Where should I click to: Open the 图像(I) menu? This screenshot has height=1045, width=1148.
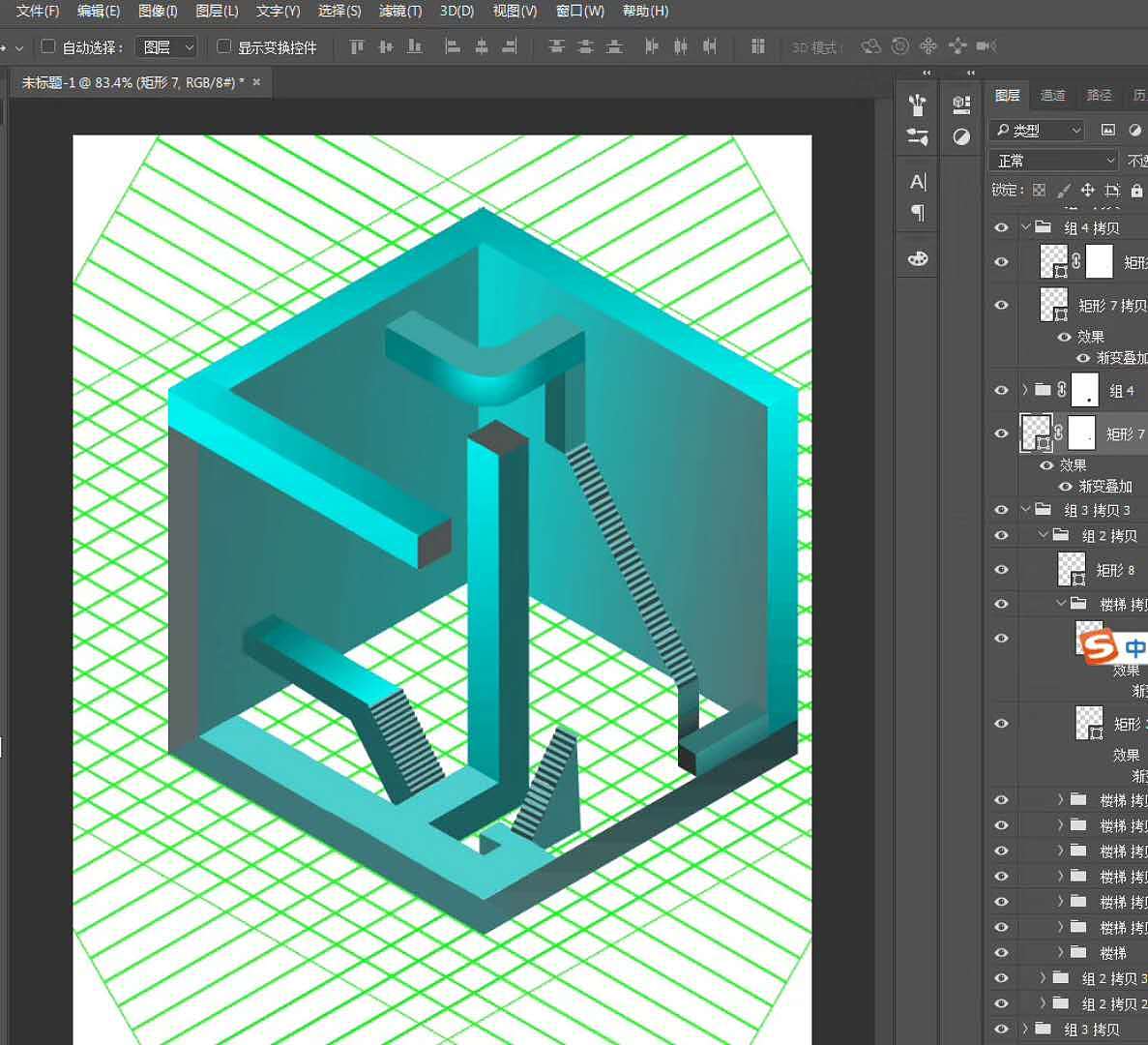(158, 11)
